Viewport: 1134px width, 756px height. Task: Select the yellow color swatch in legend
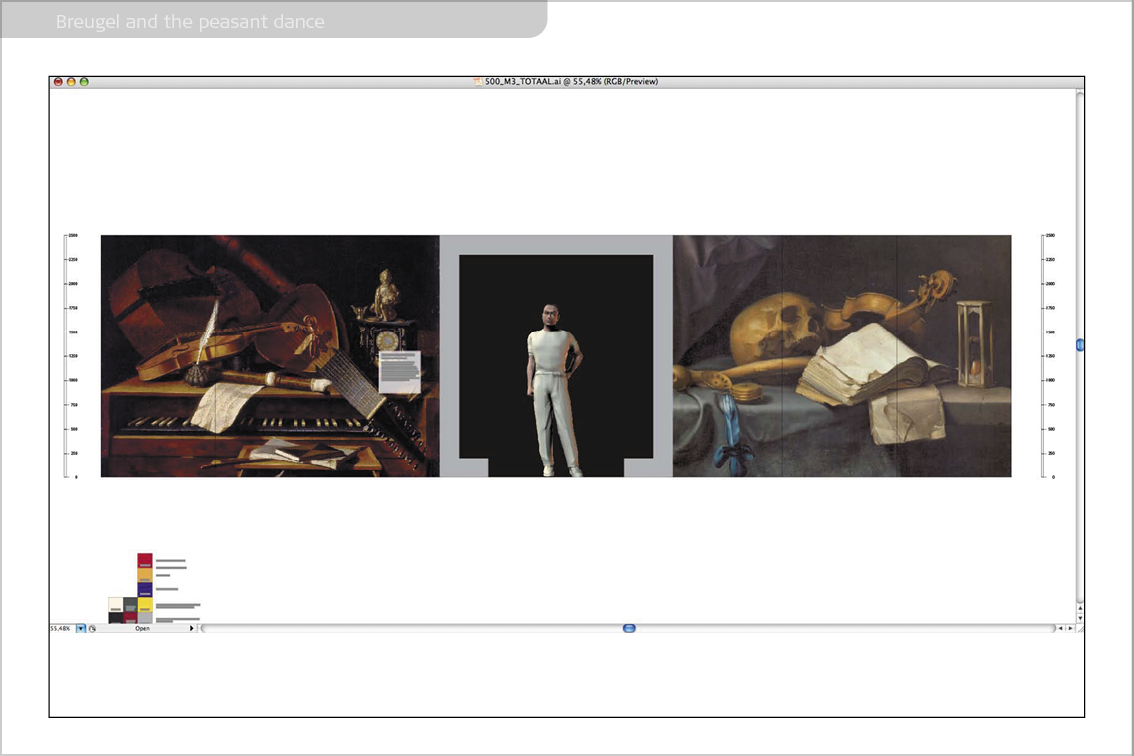click(145, 605)
